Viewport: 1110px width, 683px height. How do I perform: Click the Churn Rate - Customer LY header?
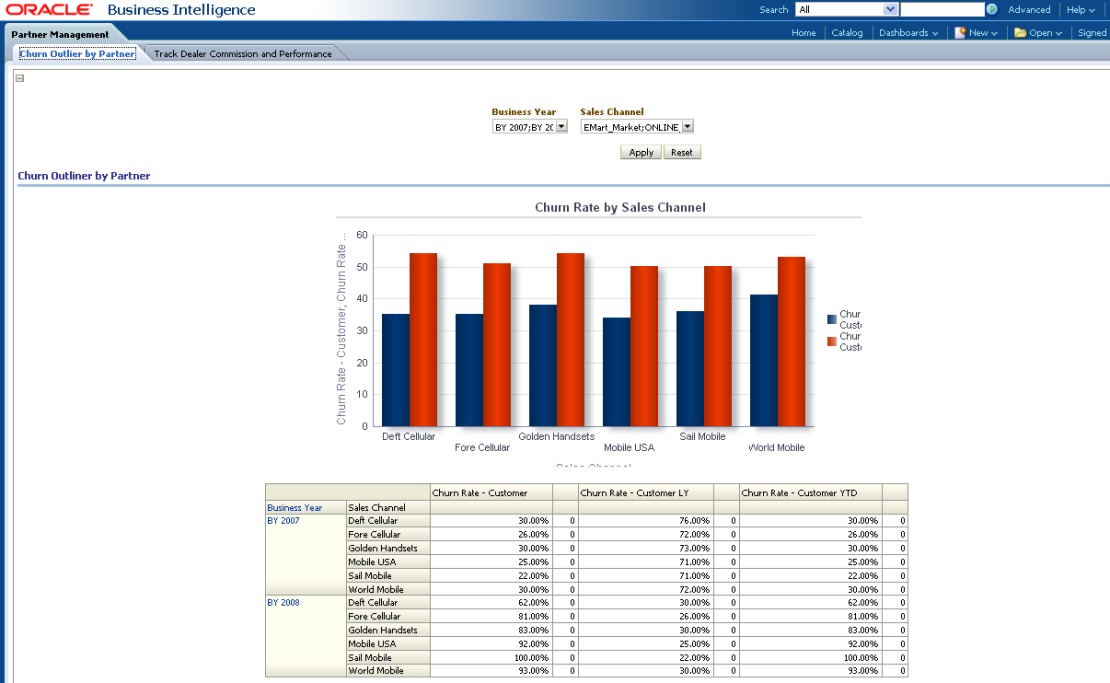pyautogui.click(x=646, y=493)
